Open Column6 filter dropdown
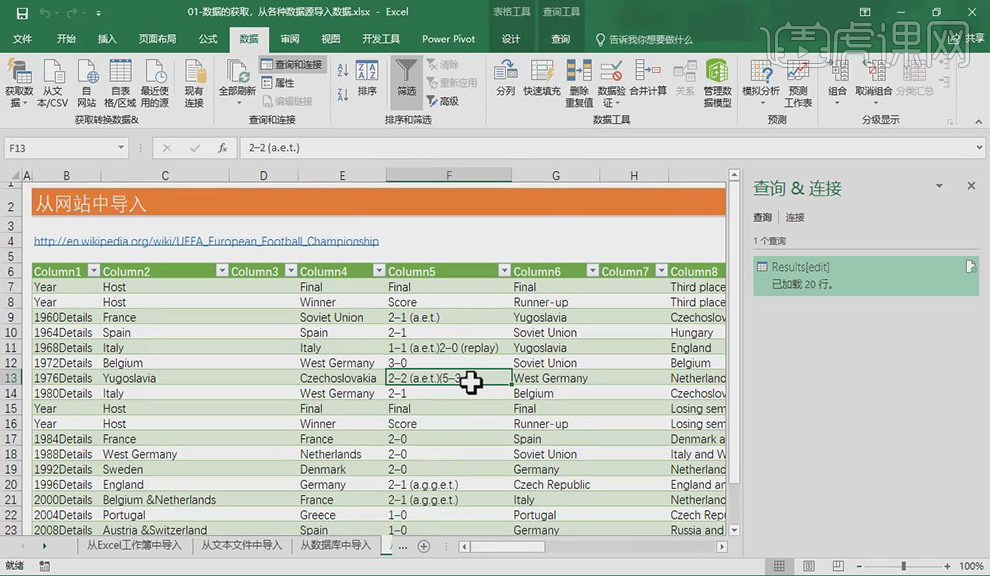This screenshot has width=990, height=576. point(592,271)
